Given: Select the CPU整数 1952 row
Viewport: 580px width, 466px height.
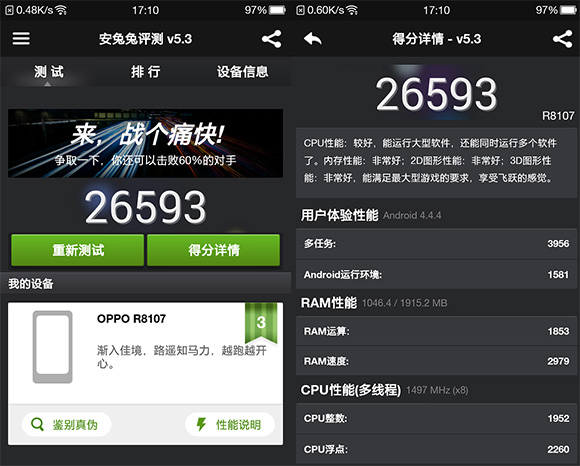Looking at the screenshot, I should (436, 418).
